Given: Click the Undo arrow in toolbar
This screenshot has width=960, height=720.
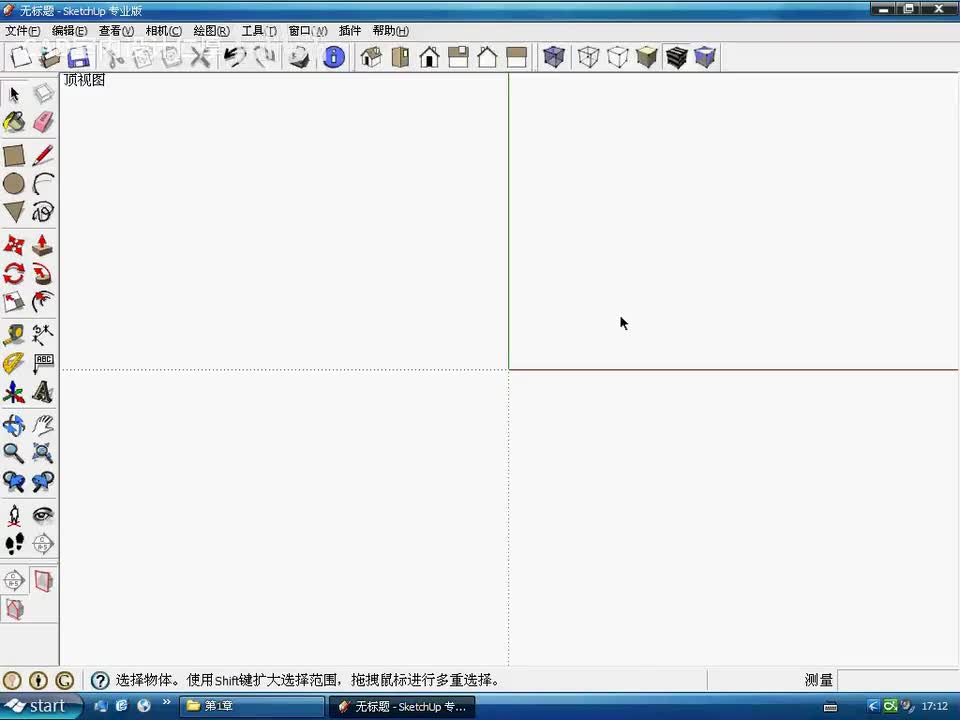Looking at the screenshot, I should coord(234,57).
